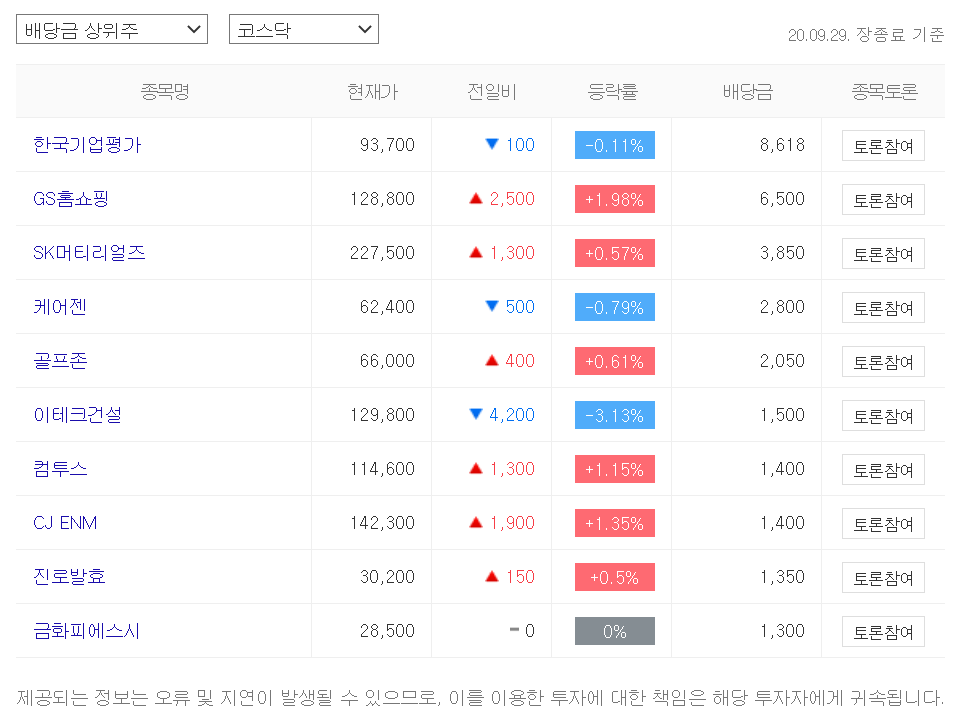The height and width of the screenshot is (728, 962).
Task: Click the 20.09.29. 장종료 기준 date text
Action: click(x=866, y=35)
